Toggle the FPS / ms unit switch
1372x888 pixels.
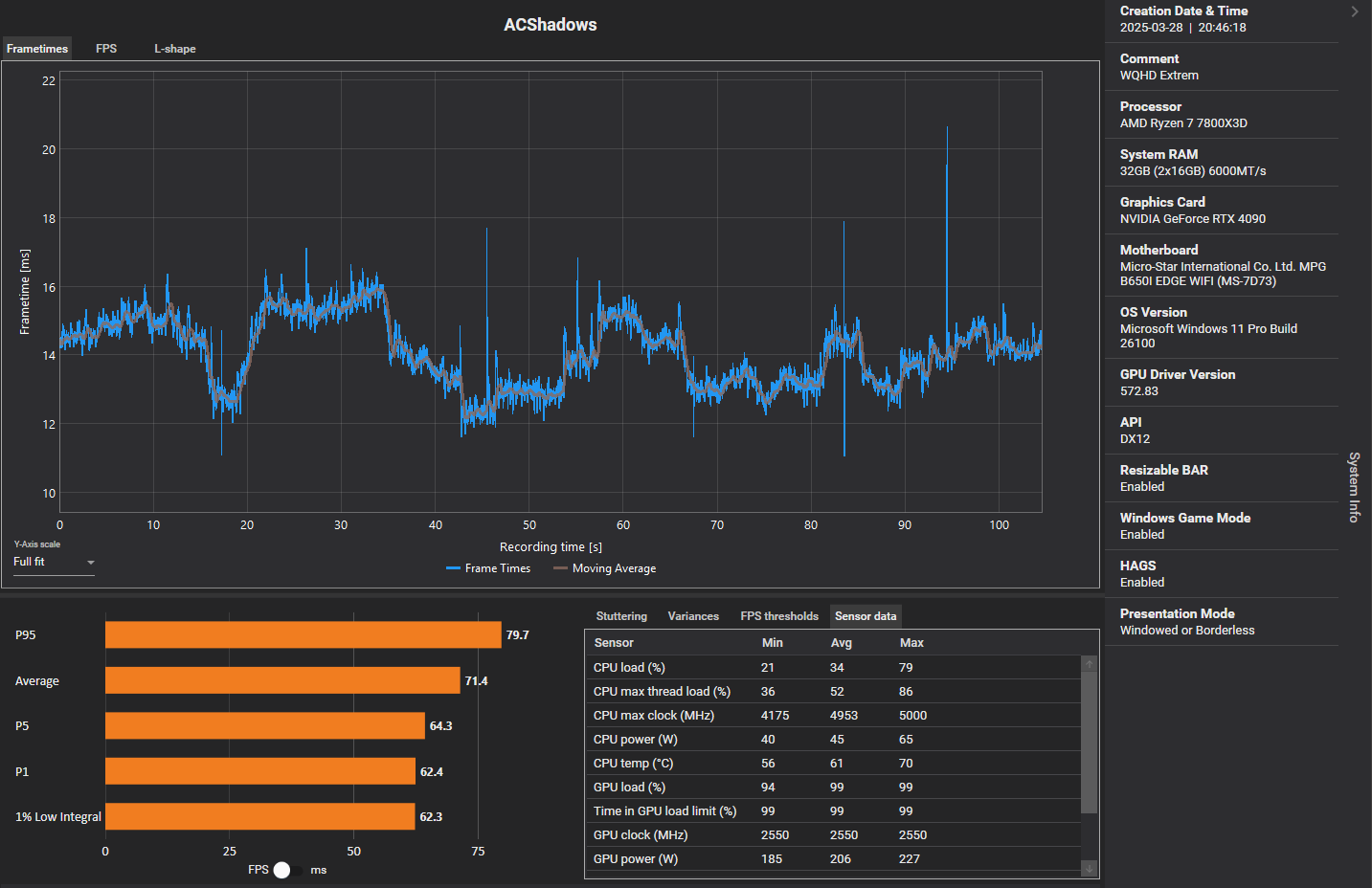[x=286, y=870]
